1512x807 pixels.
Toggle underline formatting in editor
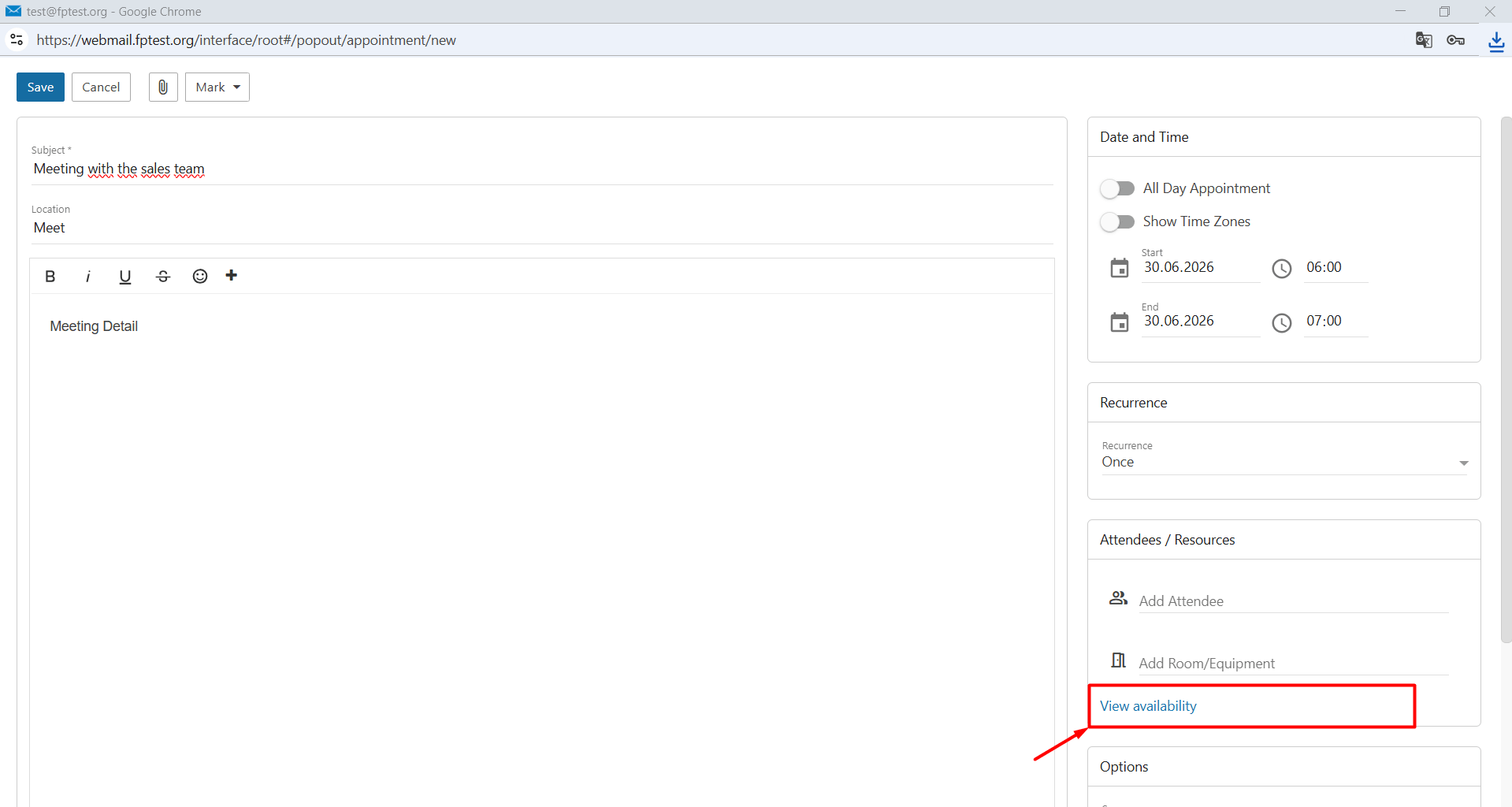tap(124, 276)
